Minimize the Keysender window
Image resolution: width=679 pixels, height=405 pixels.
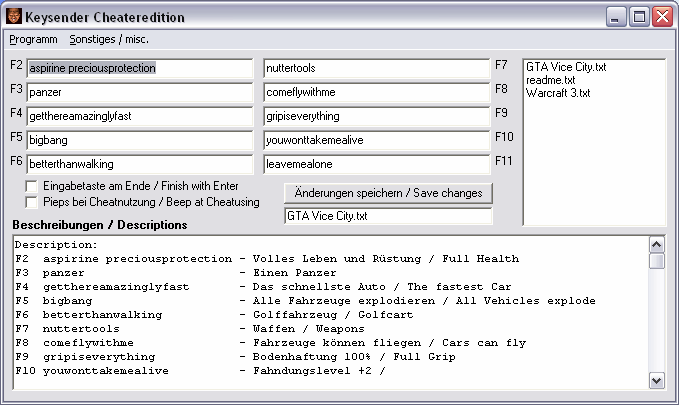[x=617, y=17]
